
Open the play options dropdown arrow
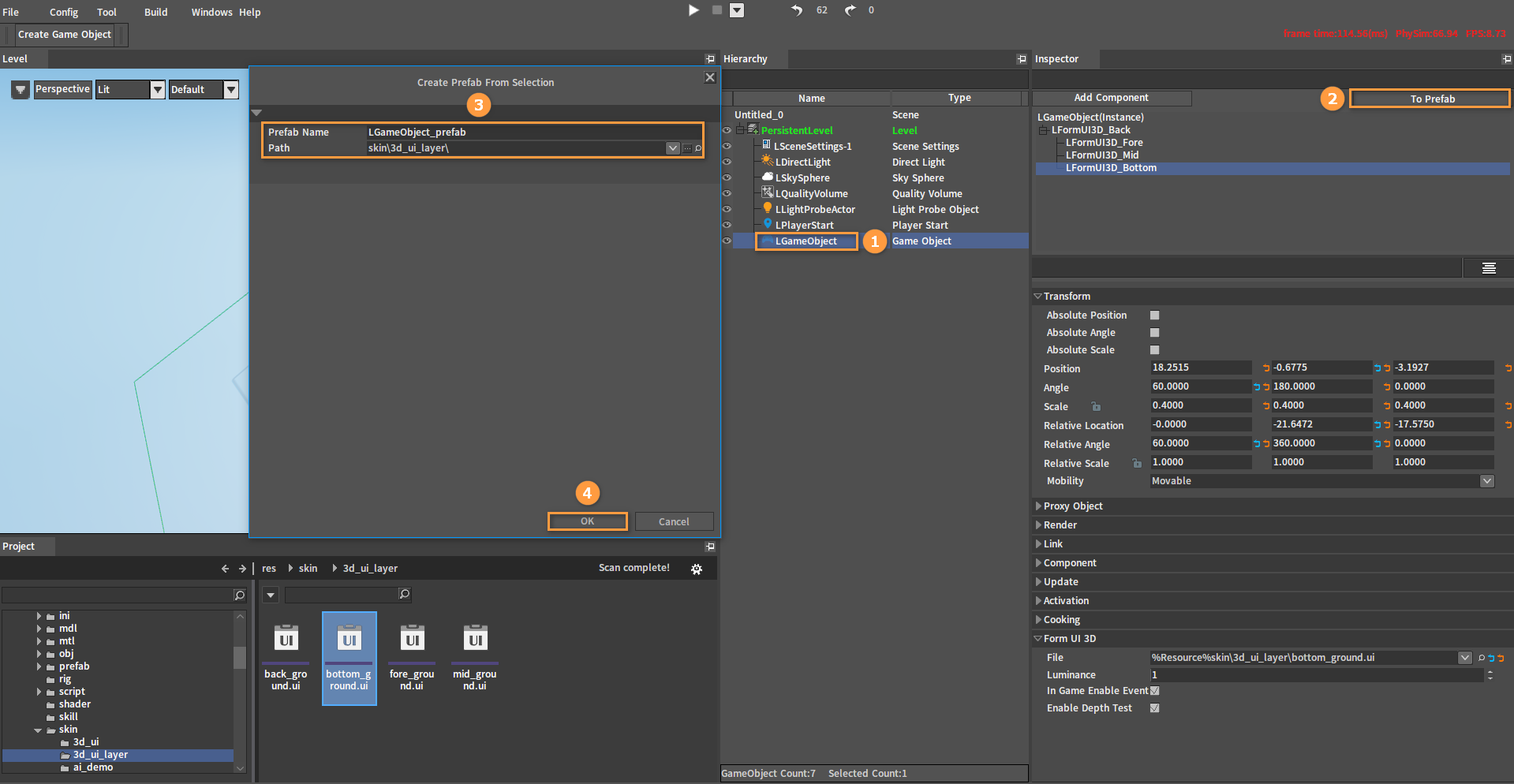(737, 10)
